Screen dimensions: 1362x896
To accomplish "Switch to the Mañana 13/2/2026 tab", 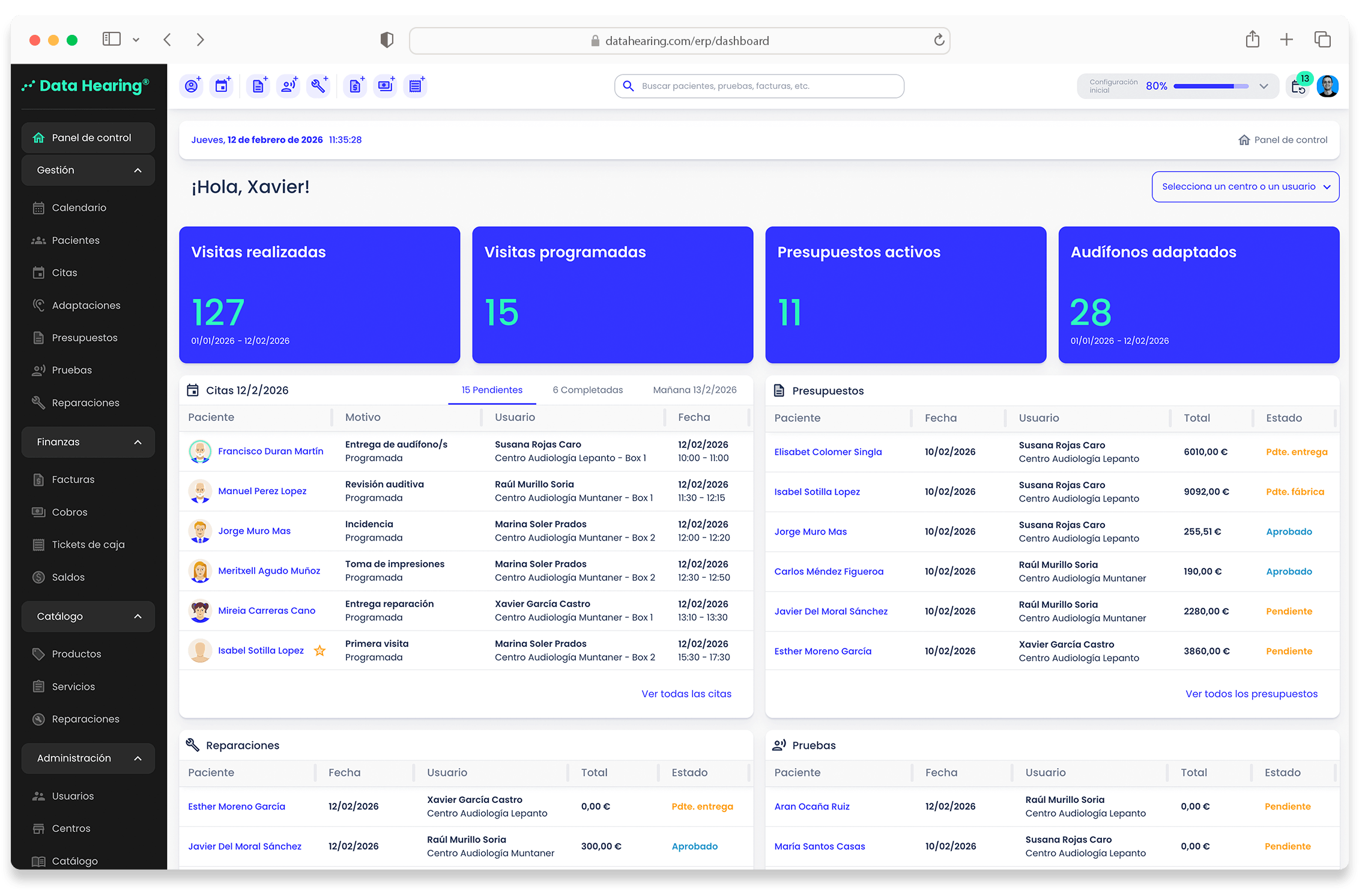I will (x=694, y=390).
